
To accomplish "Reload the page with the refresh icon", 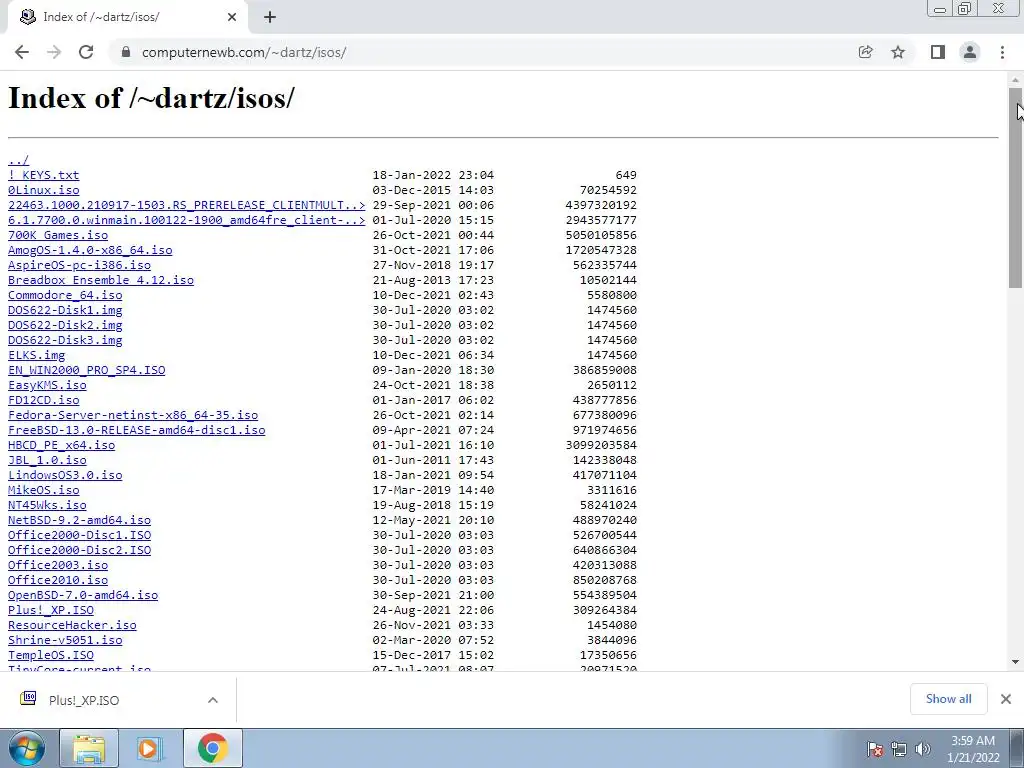I will point(86,52).
